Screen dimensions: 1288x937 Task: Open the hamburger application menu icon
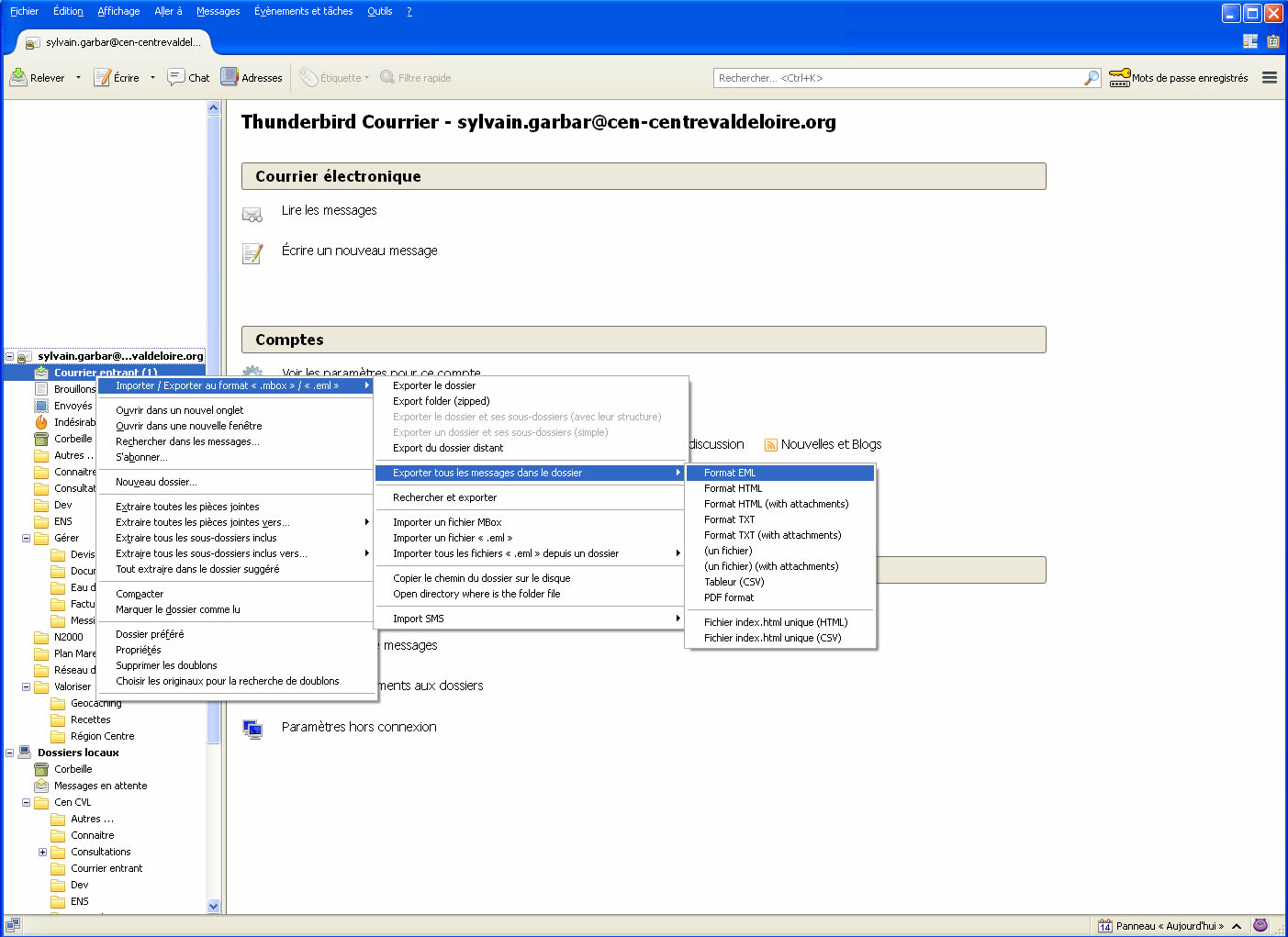1270,78
